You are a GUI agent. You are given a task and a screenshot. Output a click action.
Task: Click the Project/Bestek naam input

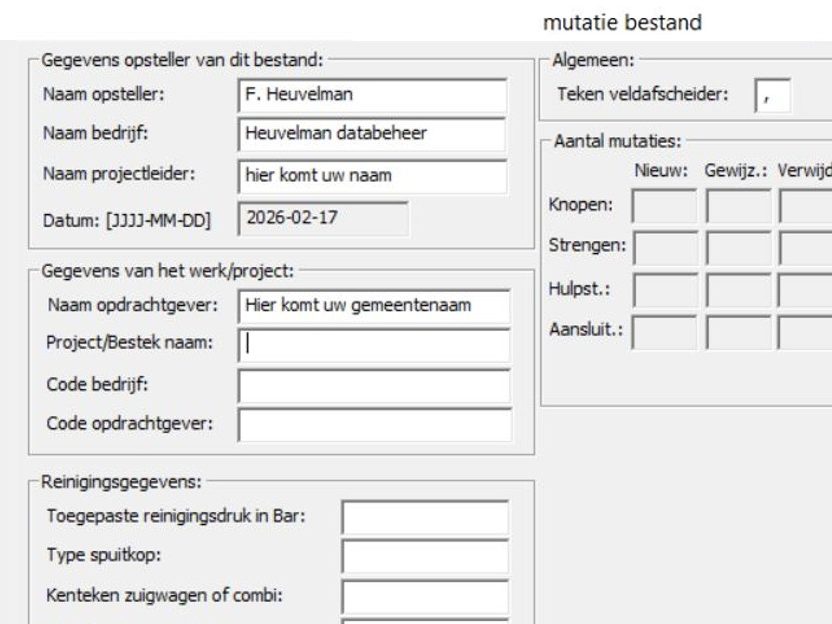373,345
